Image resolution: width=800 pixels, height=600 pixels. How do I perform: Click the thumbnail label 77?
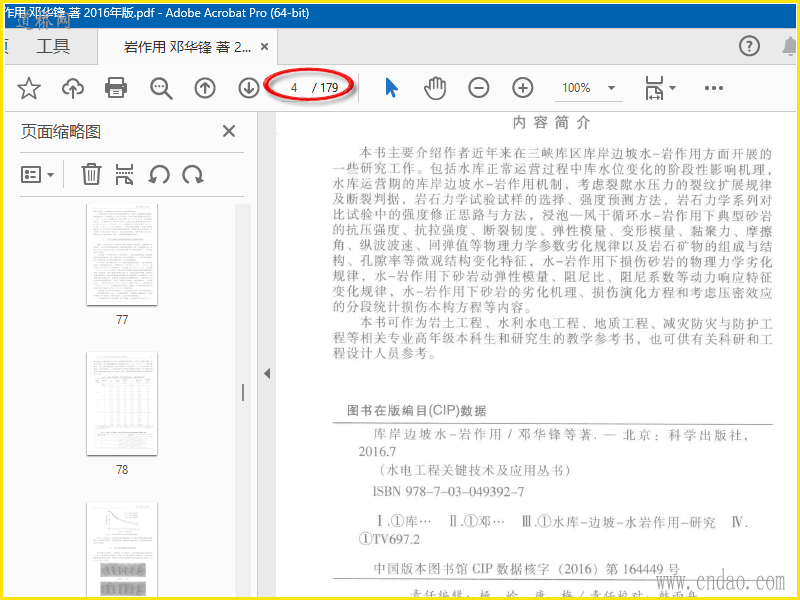(122, 319)
